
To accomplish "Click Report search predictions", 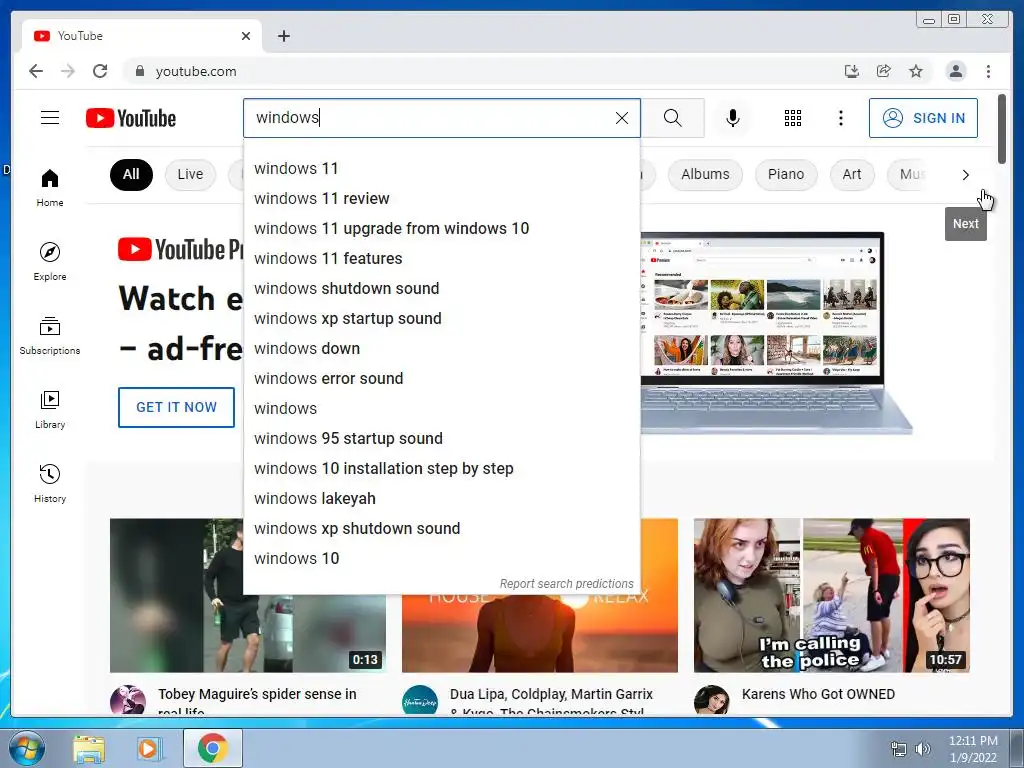I will point(566,584).
